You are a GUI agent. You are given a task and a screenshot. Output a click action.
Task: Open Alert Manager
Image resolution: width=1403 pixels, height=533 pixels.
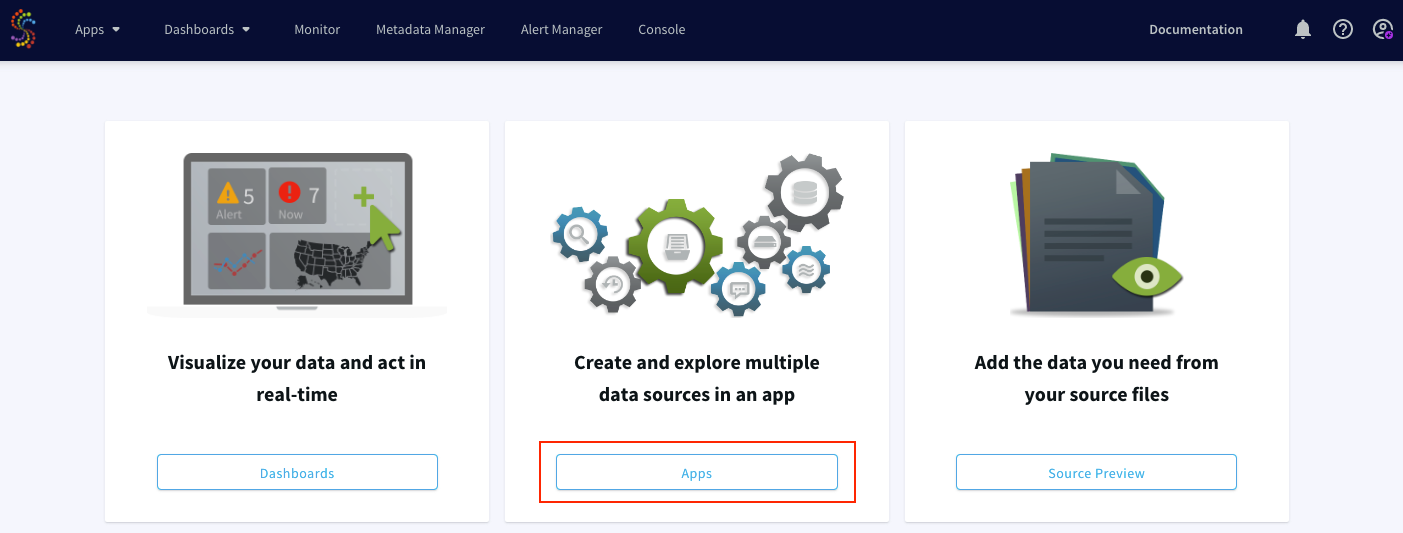tap(561, 29)
